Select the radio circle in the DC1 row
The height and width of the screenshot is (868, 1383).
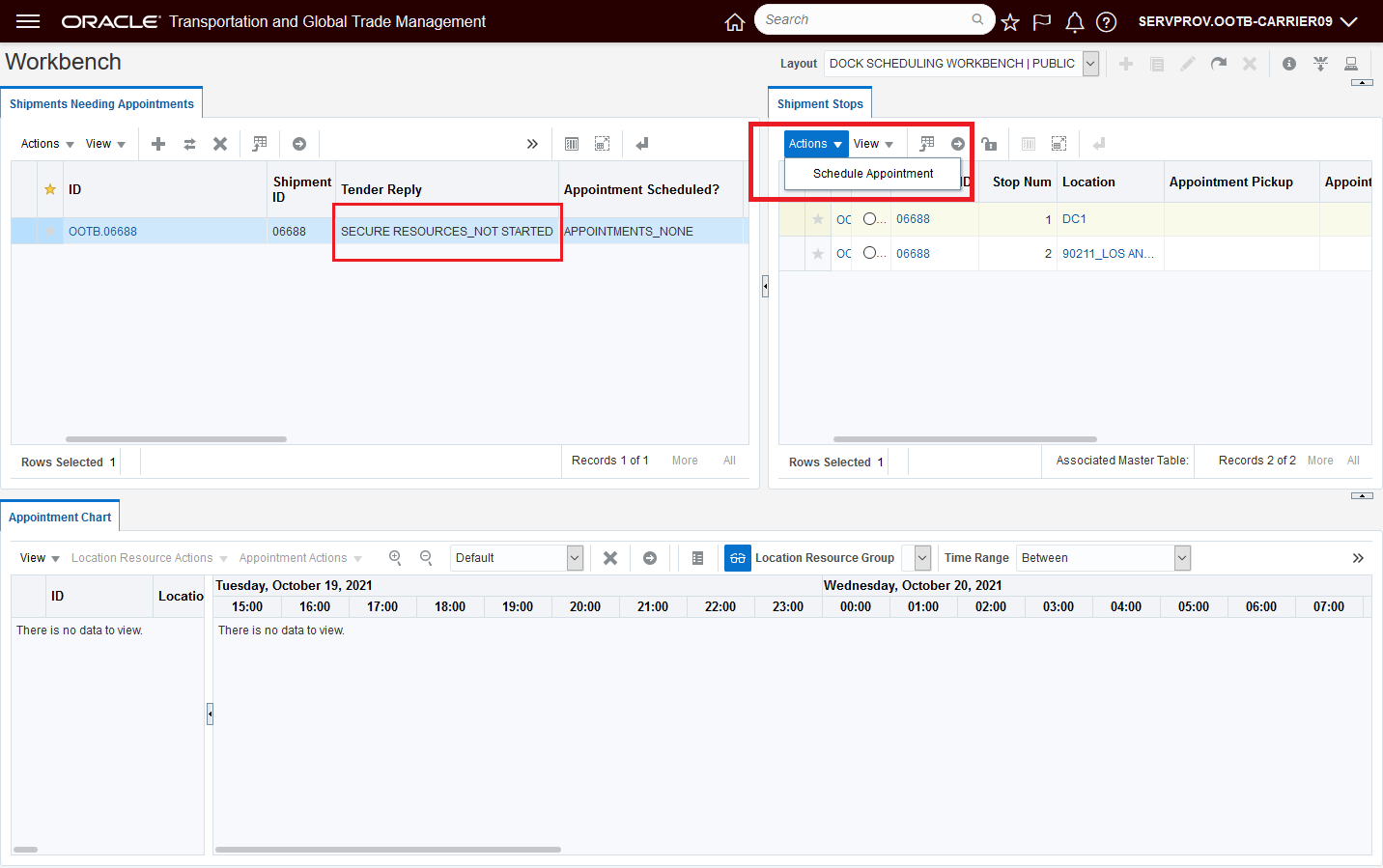870,218
